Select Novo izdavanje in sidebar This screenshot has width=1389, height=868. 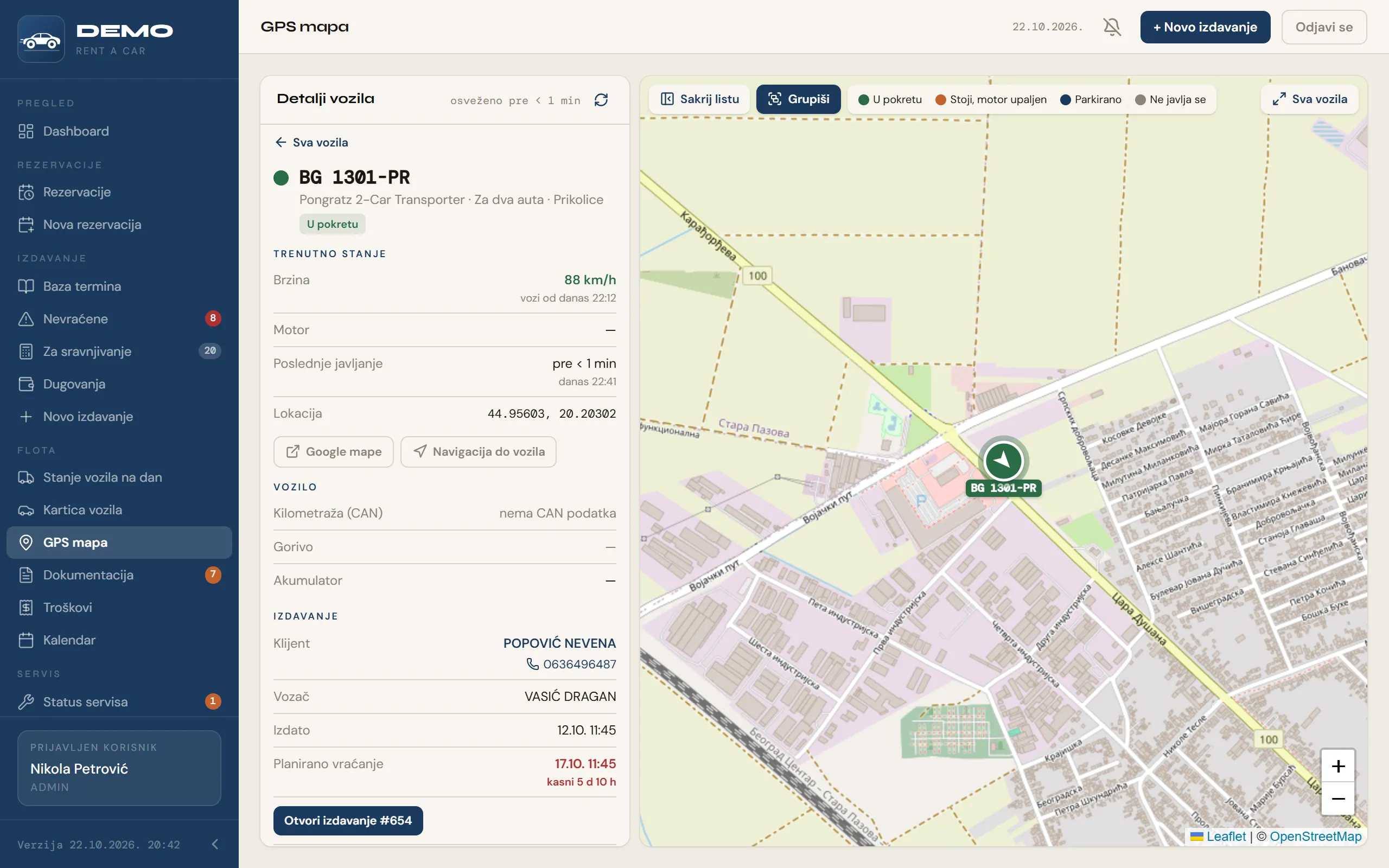pos(119,417)
